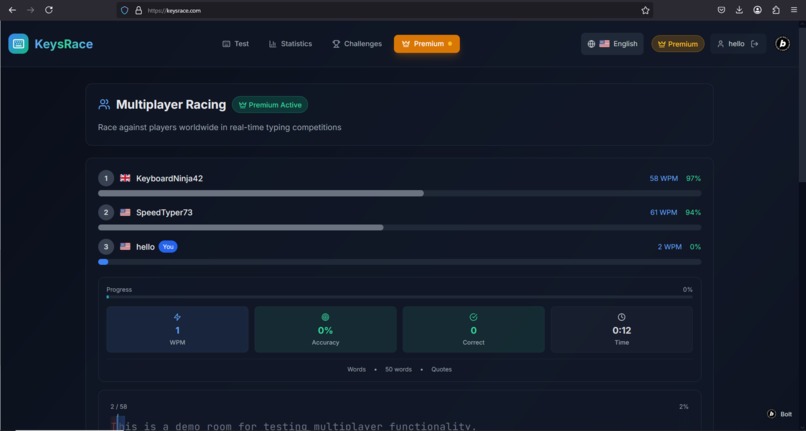The image size is (806, 431).
Task: Click the keysrace.com address bar
Action: 384,10
